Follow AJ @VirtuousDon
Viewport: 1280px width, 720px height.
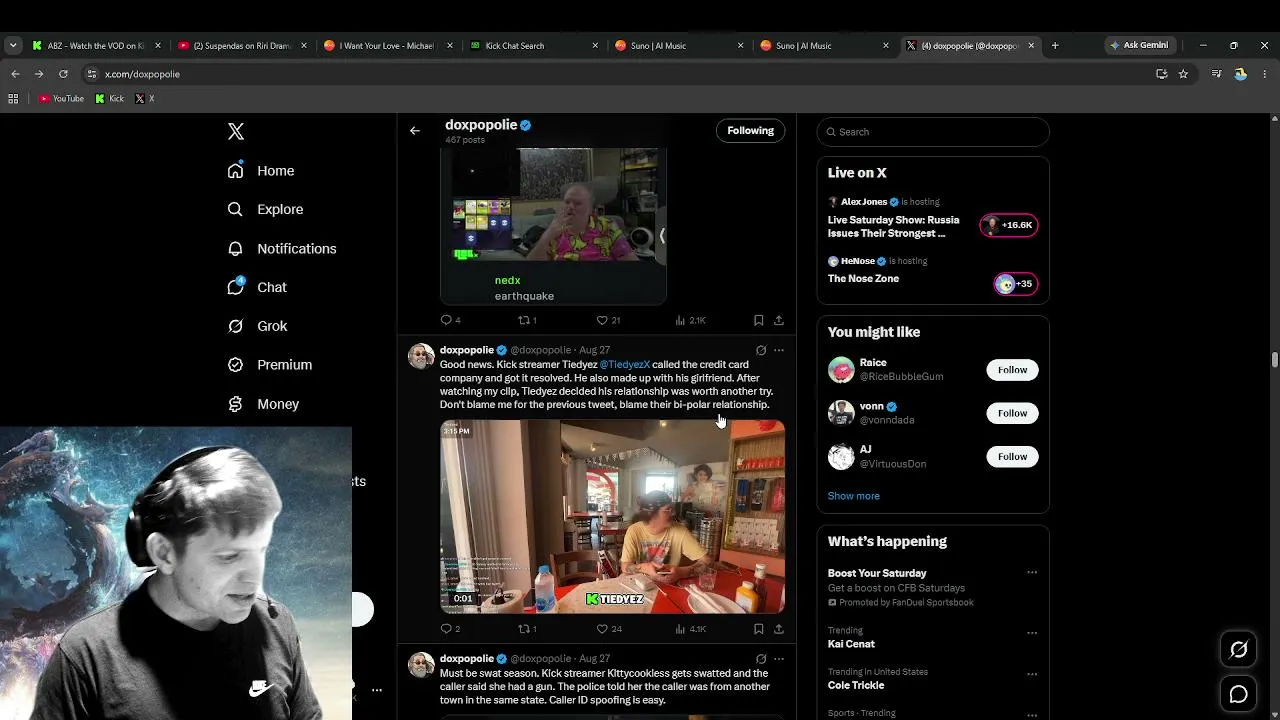tap(1012, 457)
